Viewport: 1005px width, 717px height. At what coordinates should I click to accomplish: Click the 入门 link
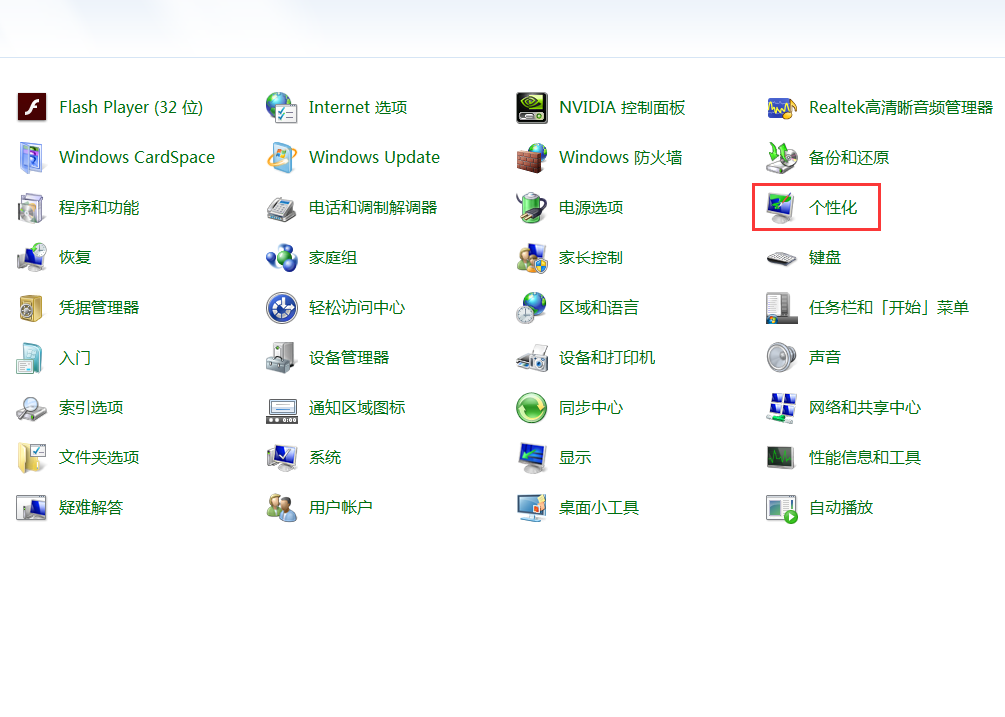pyautogui.click(x=75, y=358)
